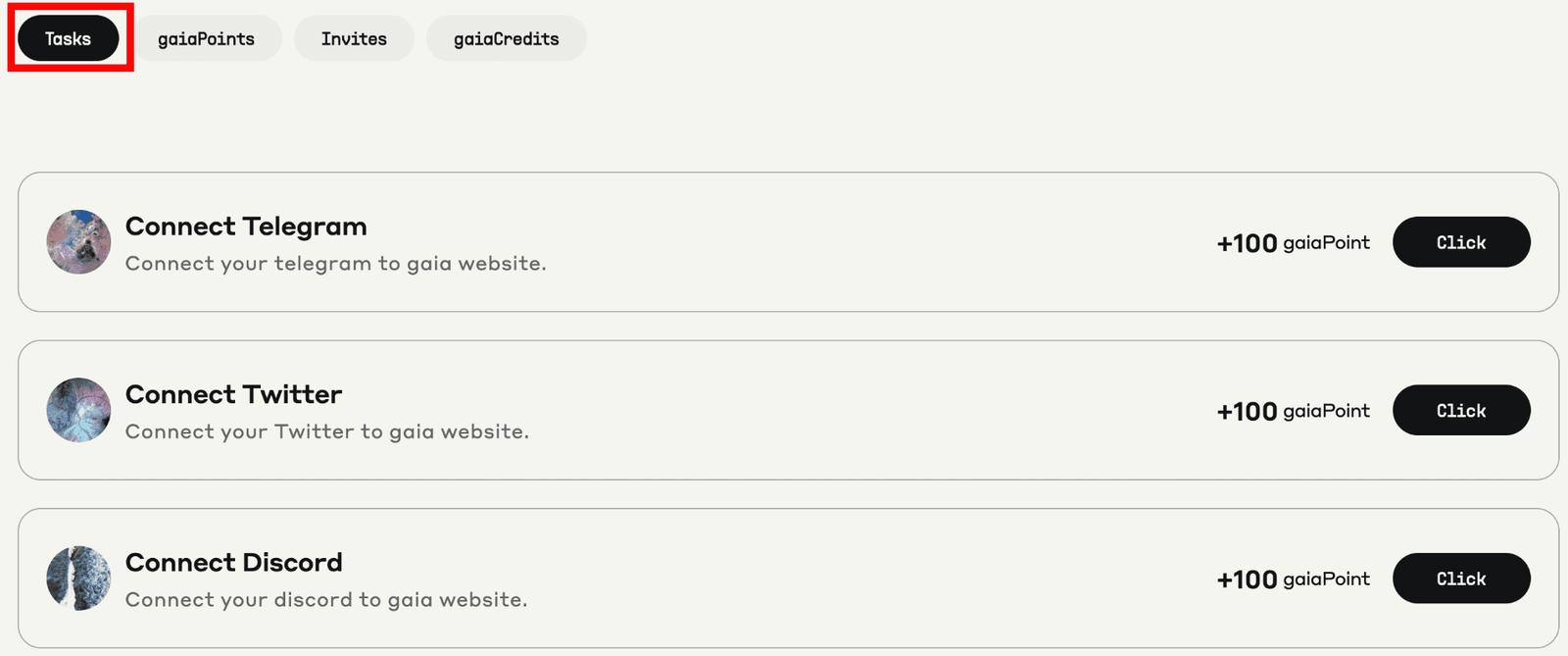Click the 'Connect your telegram to gaia website' description
The width and height of the screenshot is (1568, 656).
pos(335,264)
